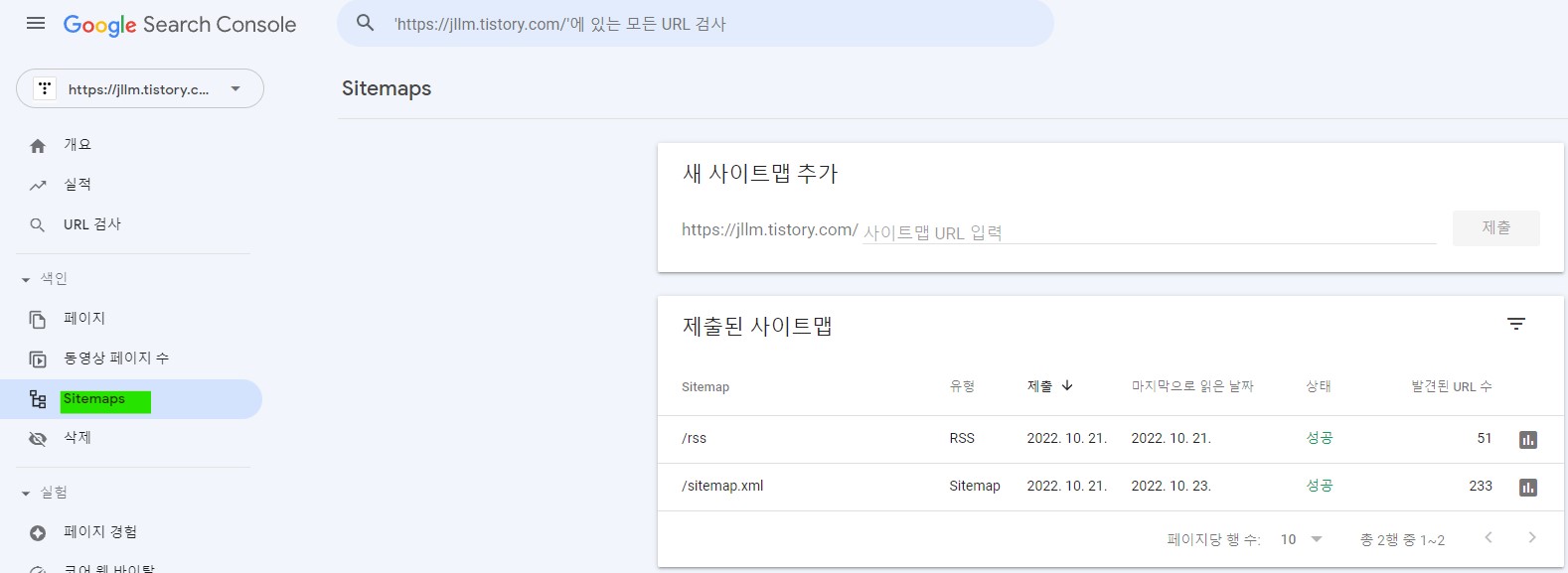The image size is (1568, 573).
Task: Click the pages icon next to 페이지
Action: [38, 320]
